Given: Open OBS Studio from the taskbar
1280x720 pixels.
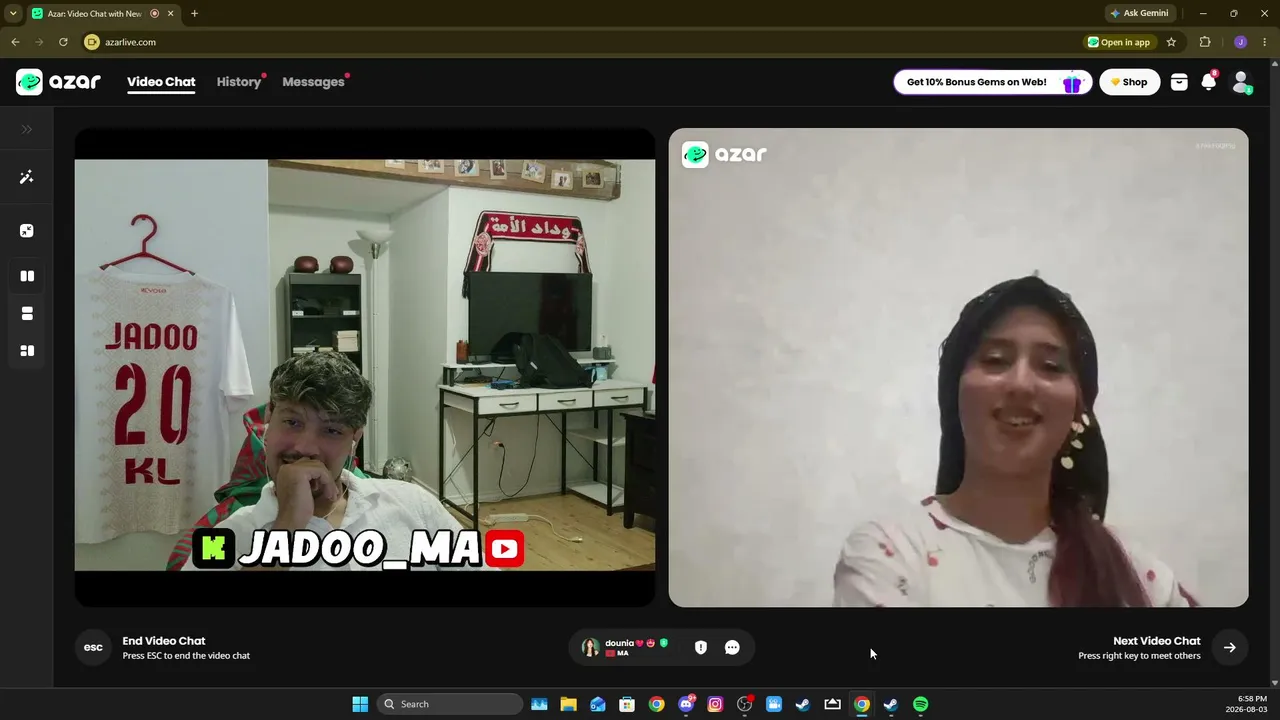Looking at the screenshot, I should tap(744, 704).
